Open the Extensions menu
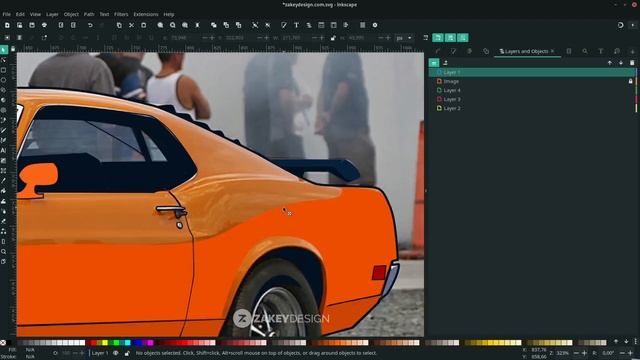Screen dimensions: 640x360 (146, 14)
